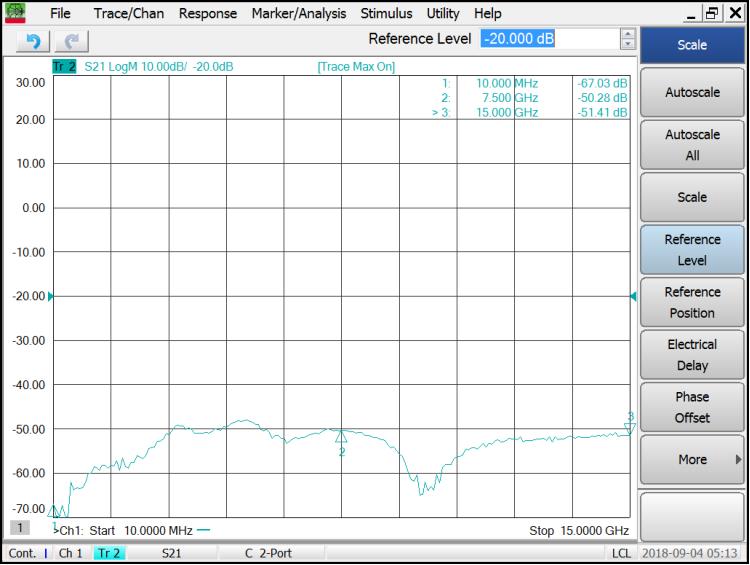Viewport: 750px width, 565px height.
Task: Expand the More softkey submenu
Action: (692, 460)
